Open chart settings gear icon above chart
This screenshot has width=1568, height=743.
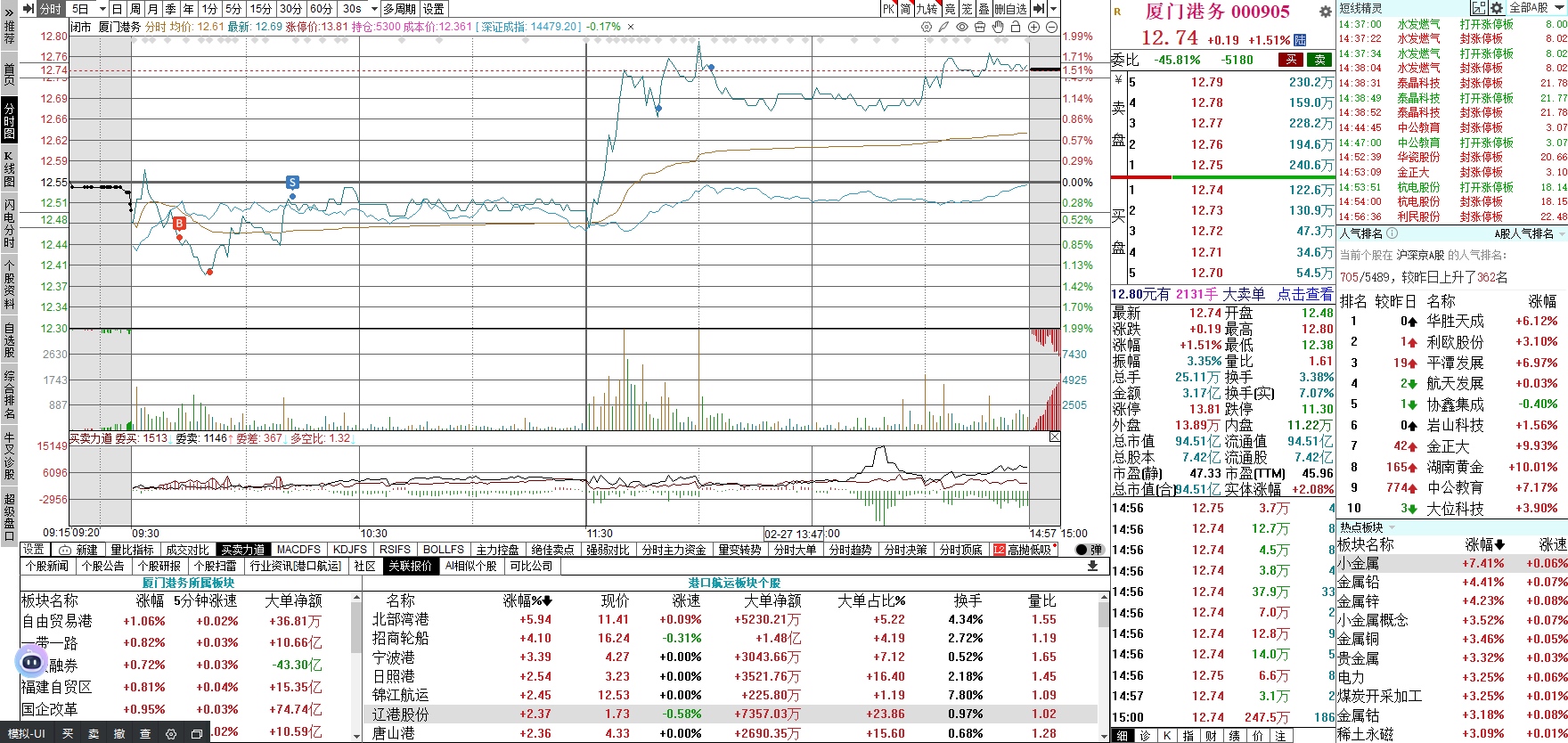[927, 27]
